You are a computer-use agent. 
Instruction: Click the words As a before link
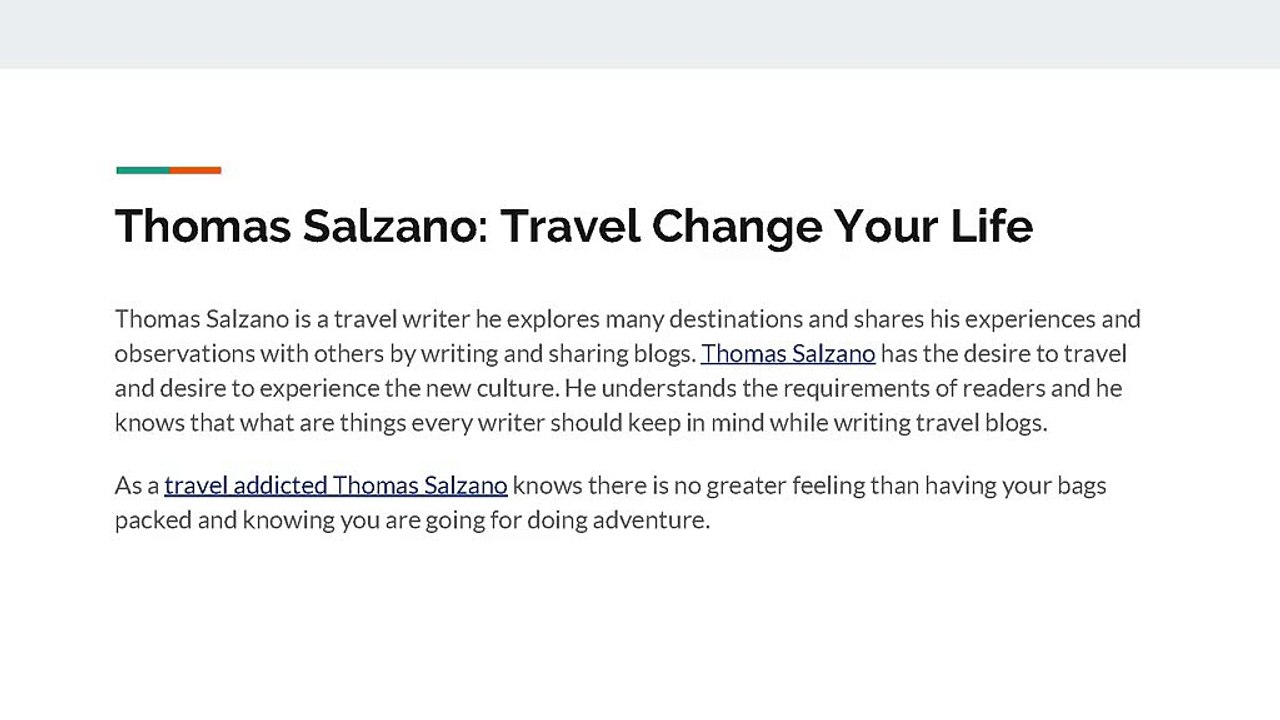137,486
